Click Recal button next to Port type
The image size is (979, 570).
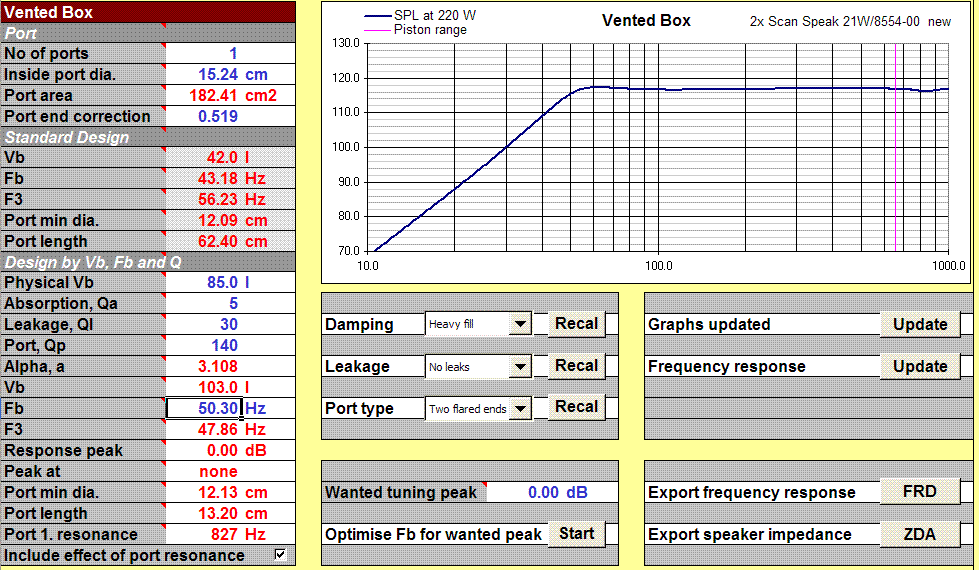pyautogui.click(x=576, y=407)
